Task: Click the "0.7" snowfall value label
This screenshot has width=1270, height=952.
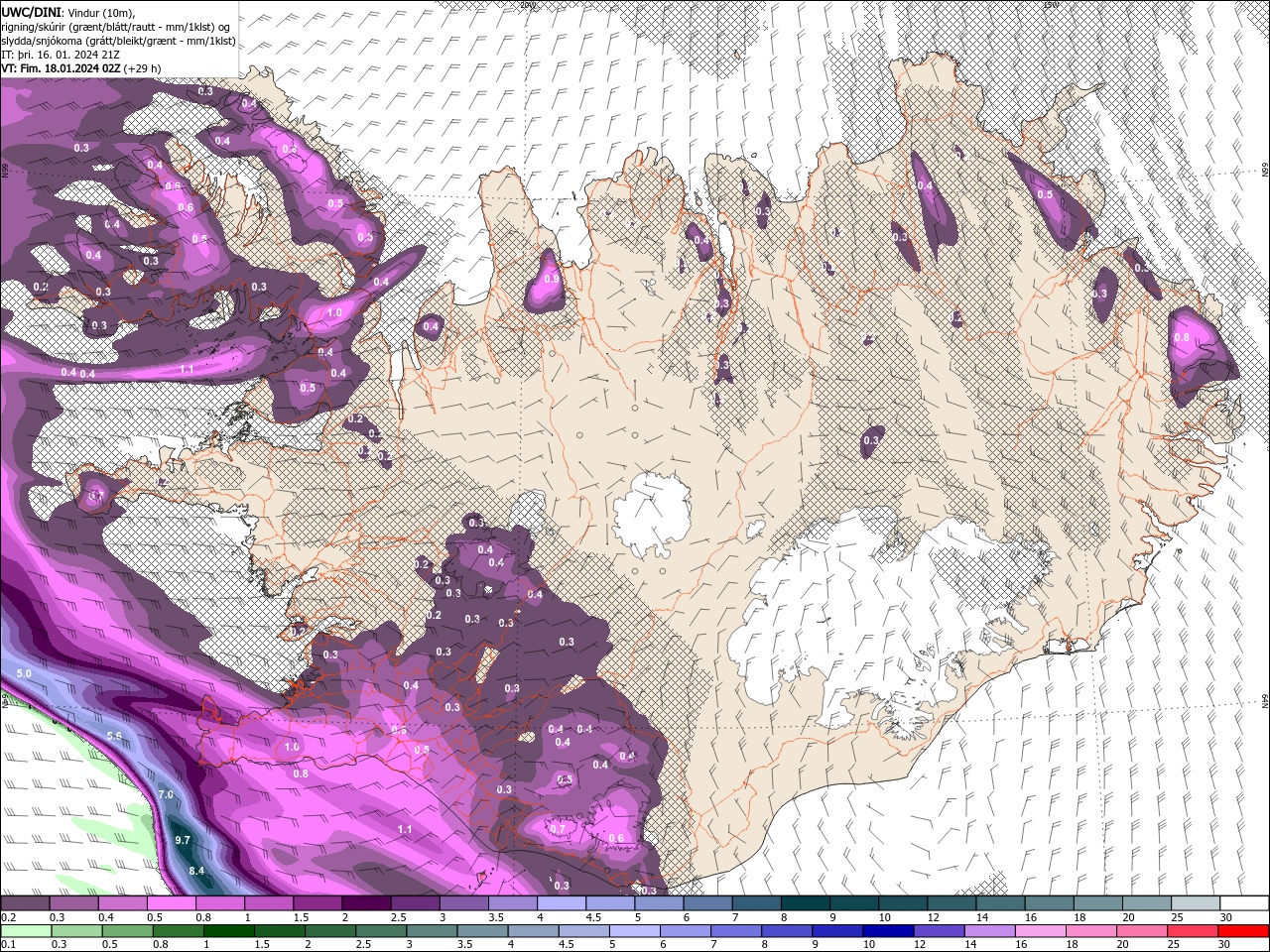Action: (x=558, y=829)
